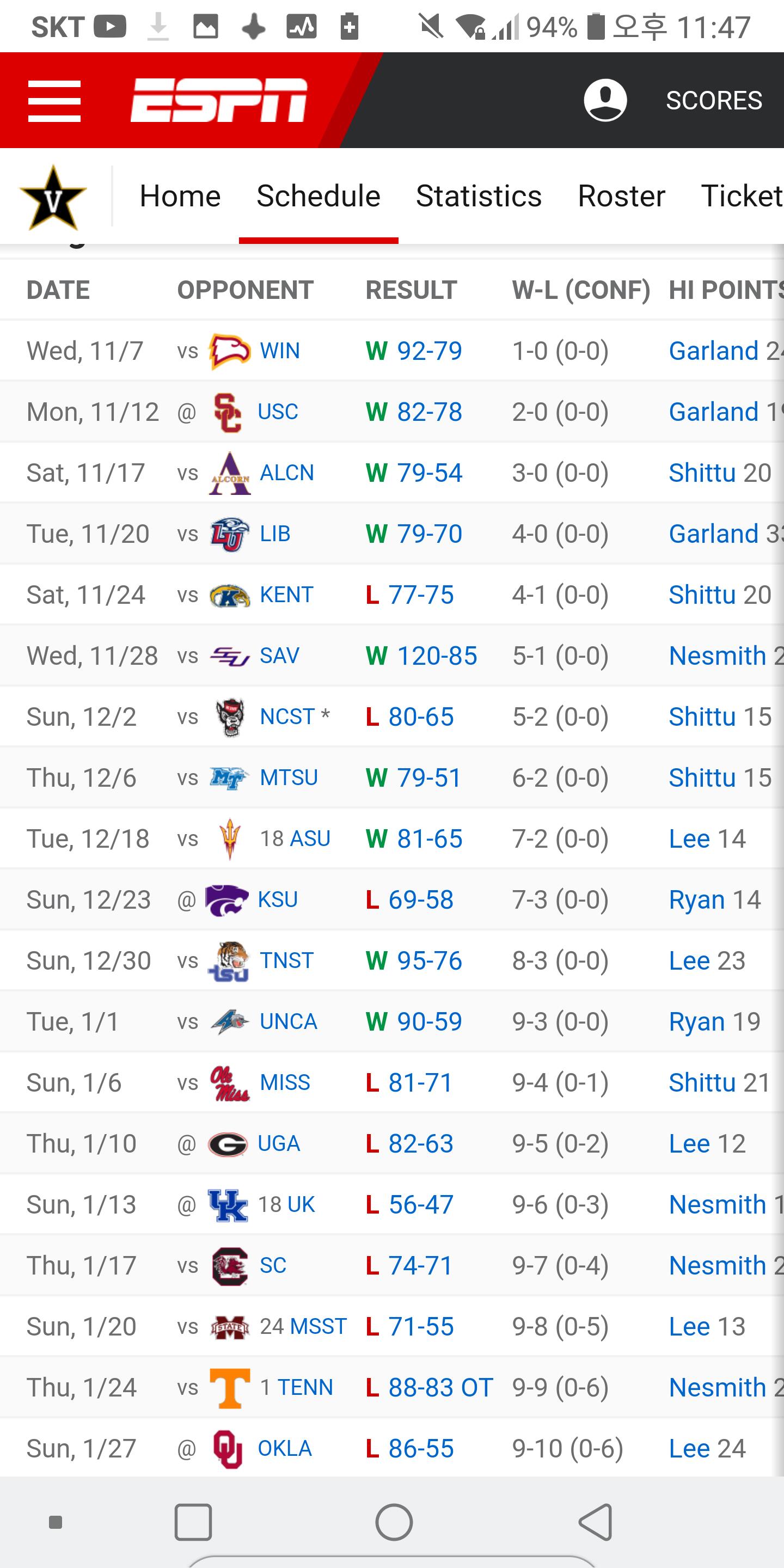Tap the USC Trojans logo
The width and height of the screenshot is (784, 1568).
[x=228, y=412]
